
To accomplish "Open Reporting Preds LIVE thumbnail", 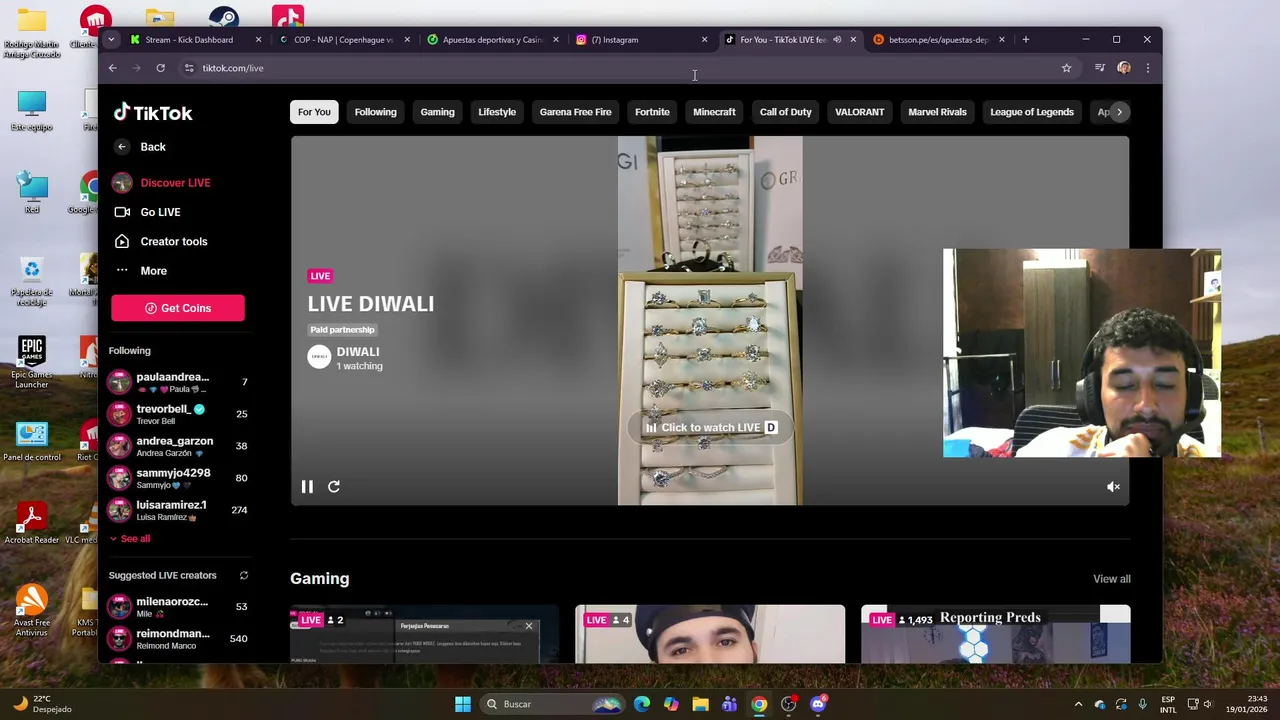I will (995, 634).
